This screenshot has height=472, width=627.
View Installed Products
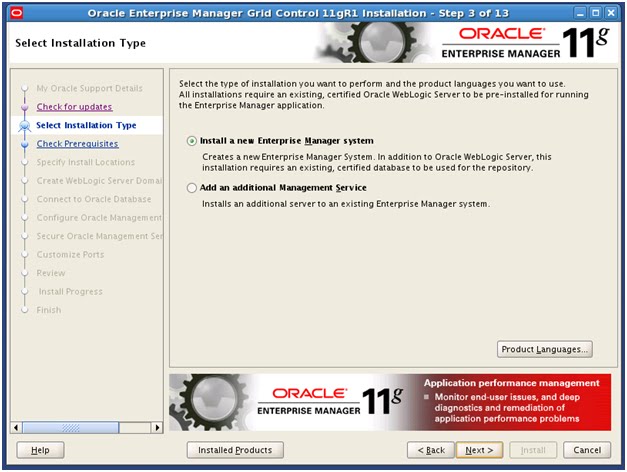point(235,450)
